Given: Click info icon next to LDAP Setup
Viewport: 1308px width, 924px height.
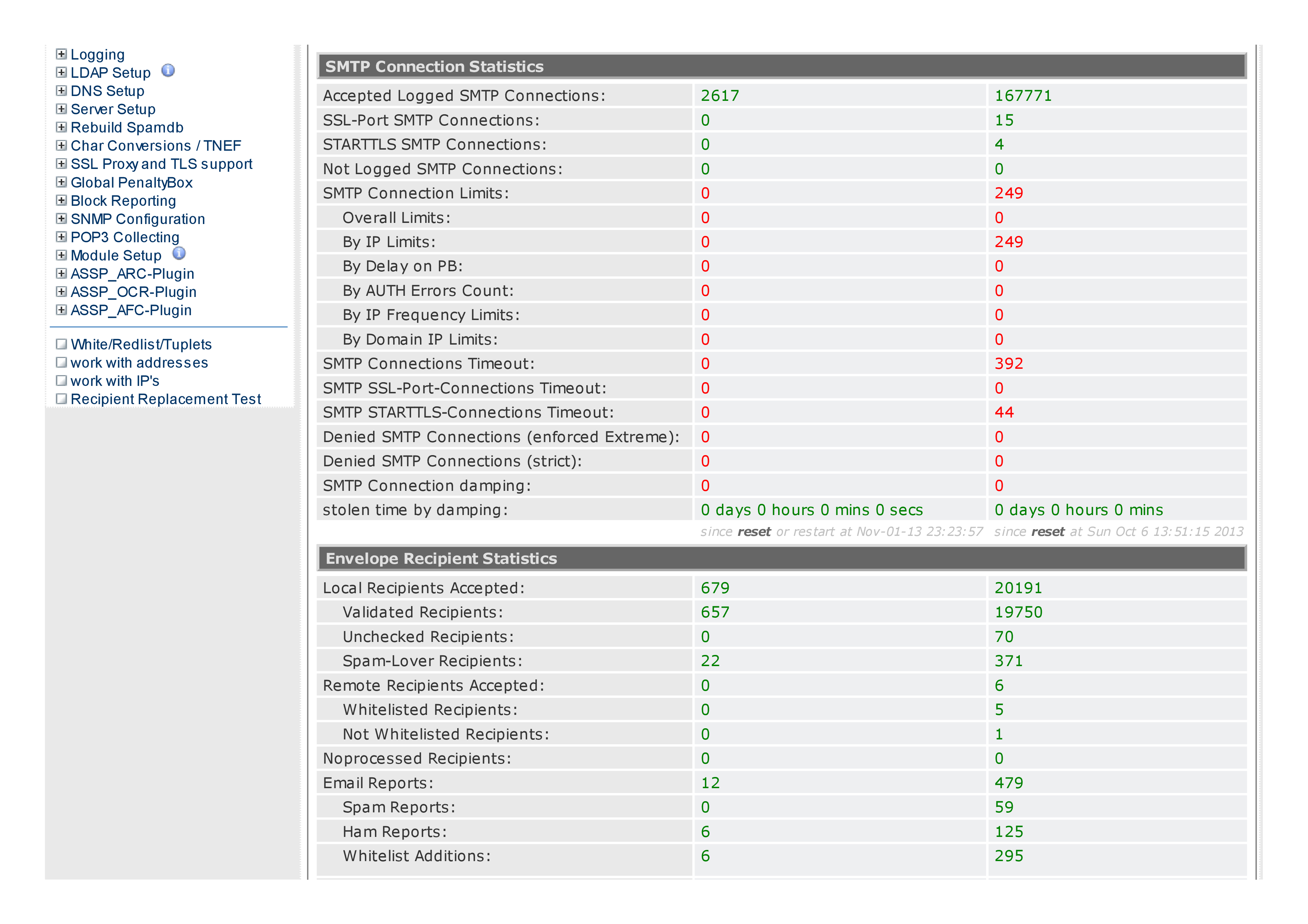Looking at the screenshot, I should pyautogui.click(x=168, y=71).
